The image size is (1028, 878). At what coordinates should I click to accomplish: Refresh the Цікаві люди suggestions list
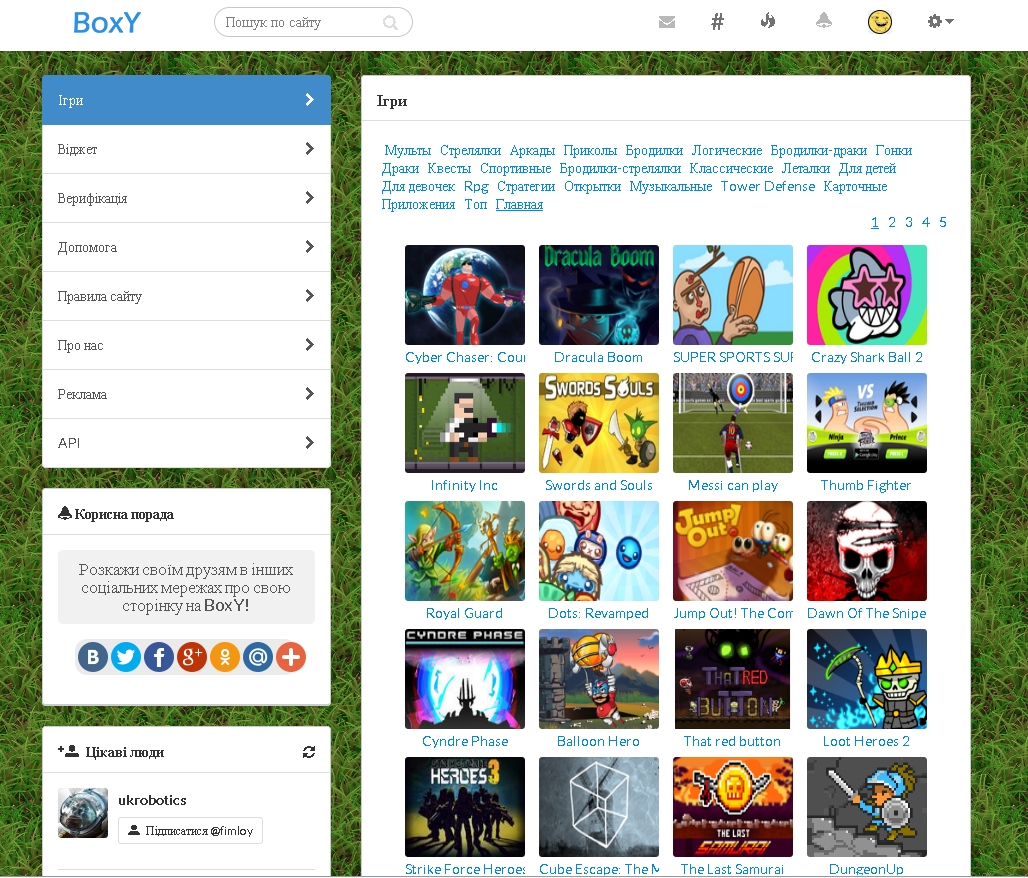pyautogui.click(x=309, y=752)
